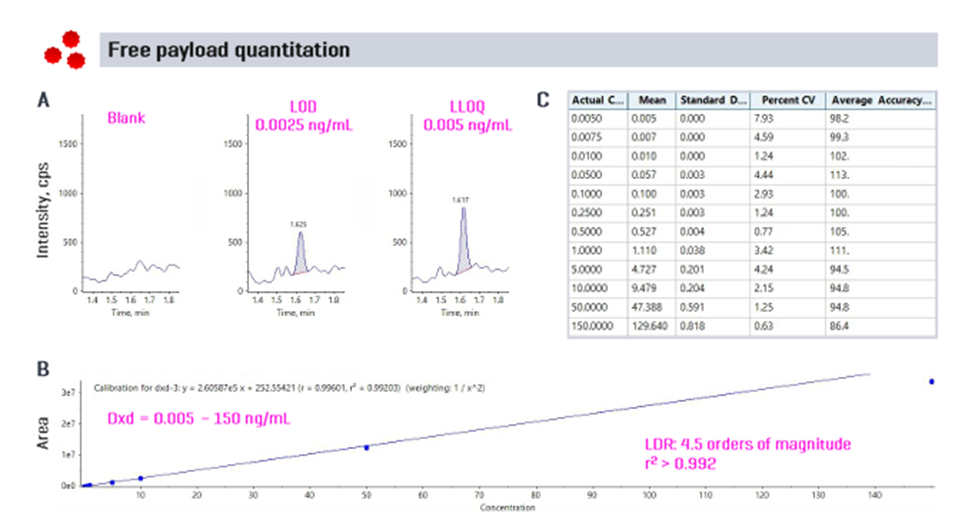Click the Mean value 129.640
Viewport: 975px width, 513px height.
click(649, 326)
